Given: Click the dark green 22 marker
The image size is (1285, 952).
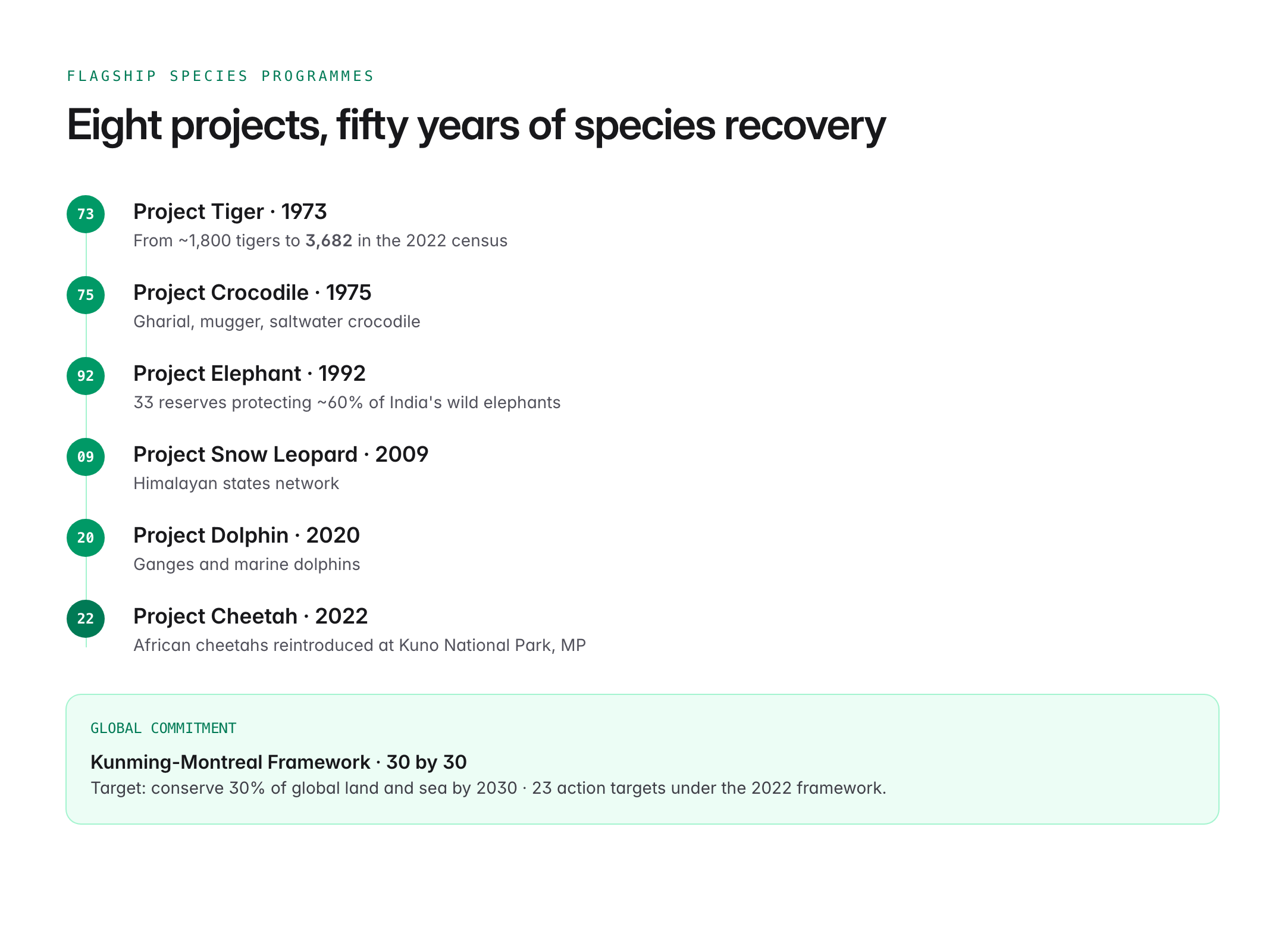Looking at the screenshot, I should coord(86,619).
